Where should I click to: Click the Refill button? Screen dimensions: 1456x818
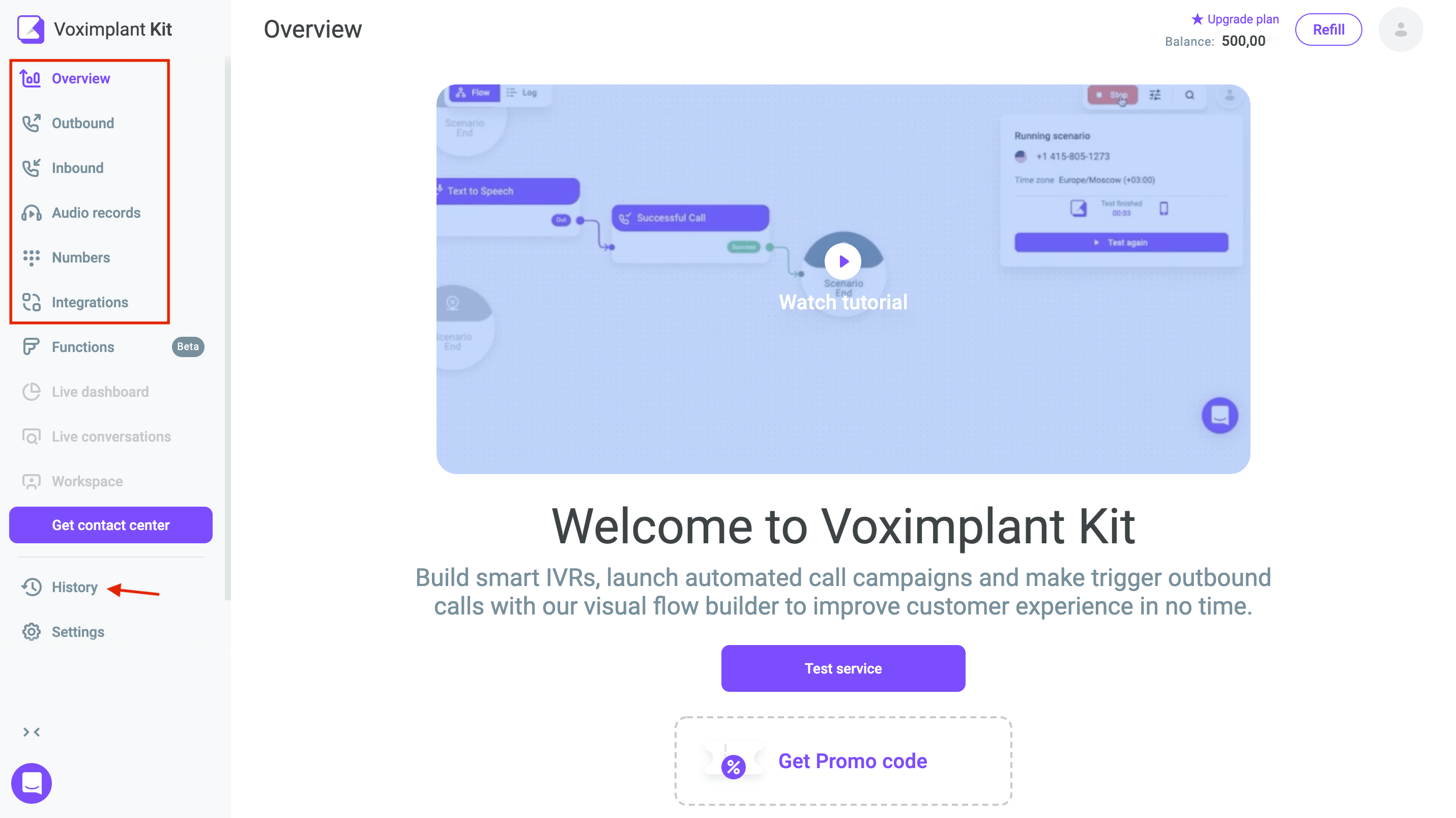click(x=1328, y=30)
